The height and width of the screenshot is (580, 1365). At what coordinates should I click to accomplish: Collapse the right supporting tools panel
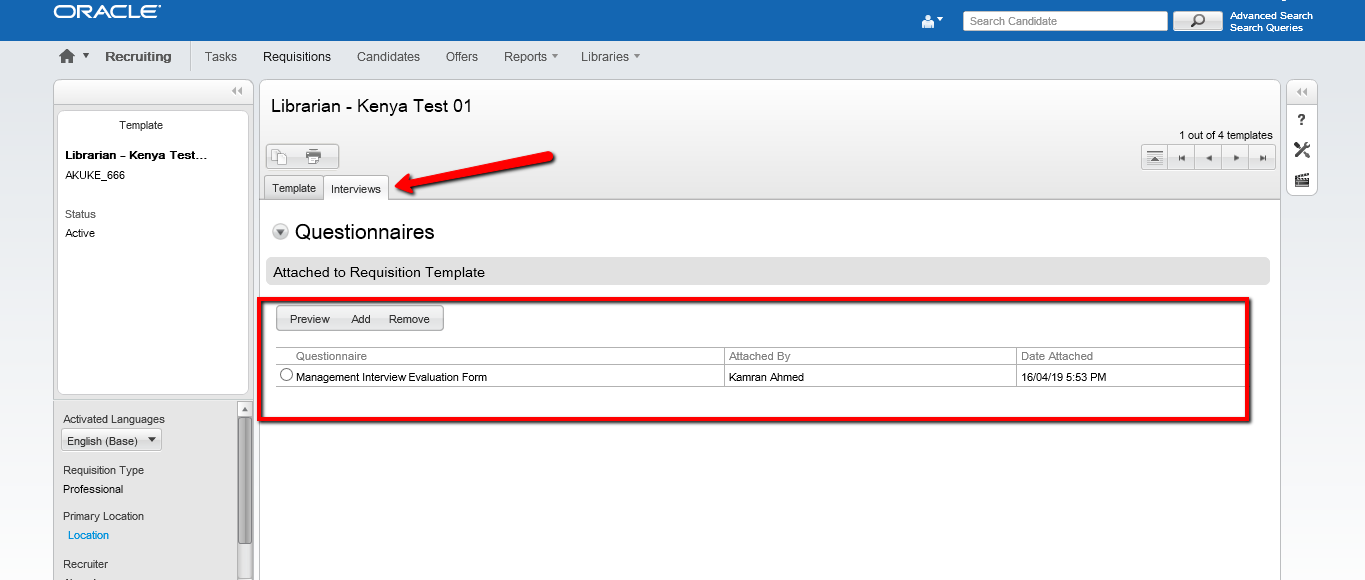click(x=1301, y=92)
